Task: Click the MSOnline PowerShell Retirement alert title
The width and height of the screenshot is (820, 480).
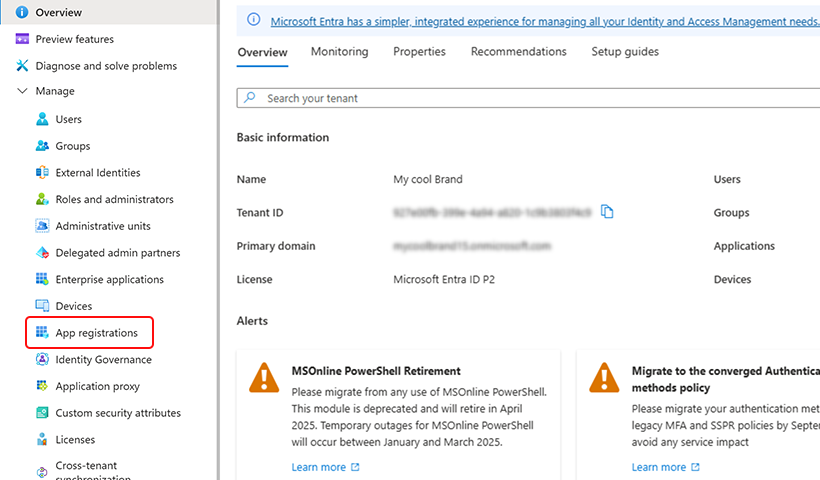Action: (376, 371)
